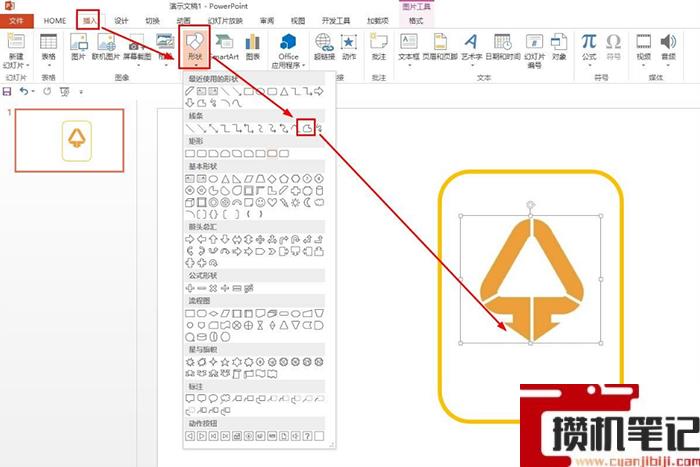Select the heart basic shape

272,202
